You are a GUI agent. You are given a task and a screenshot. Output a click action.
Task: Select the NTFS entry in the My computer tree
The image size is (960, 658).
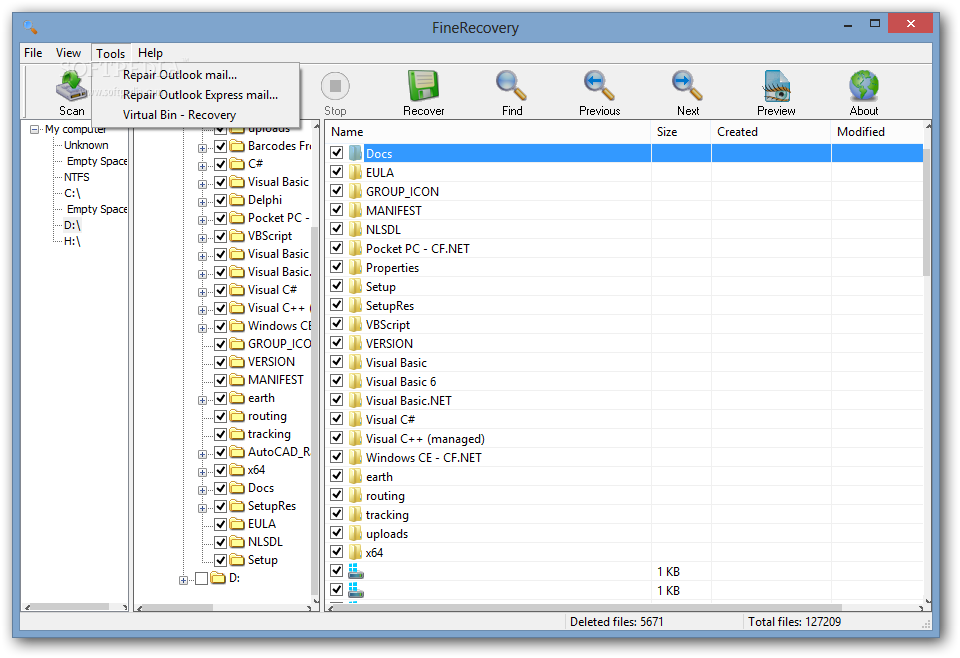point(77,177)
